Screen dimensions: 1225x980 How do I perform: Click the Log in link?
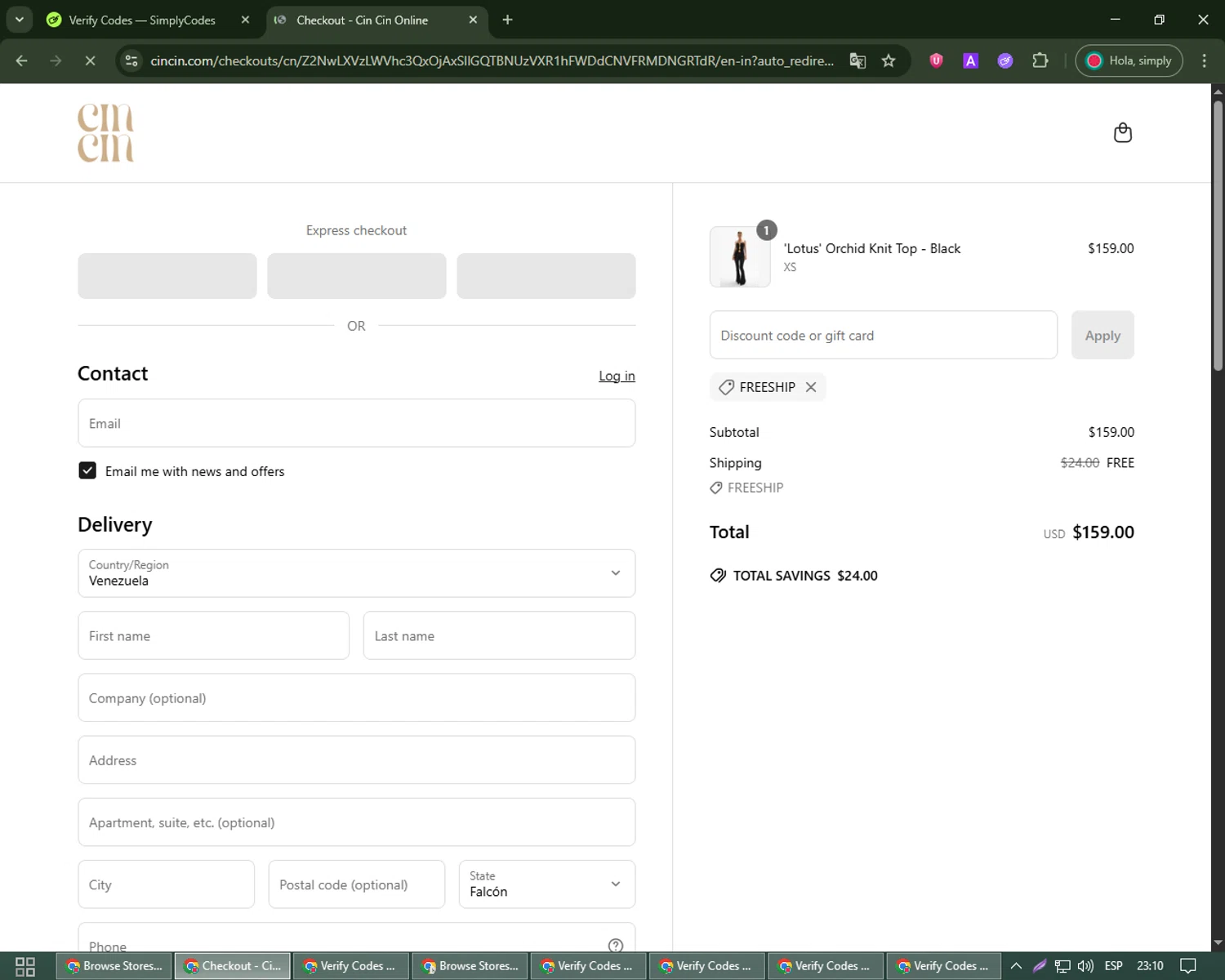coord(617,376)
